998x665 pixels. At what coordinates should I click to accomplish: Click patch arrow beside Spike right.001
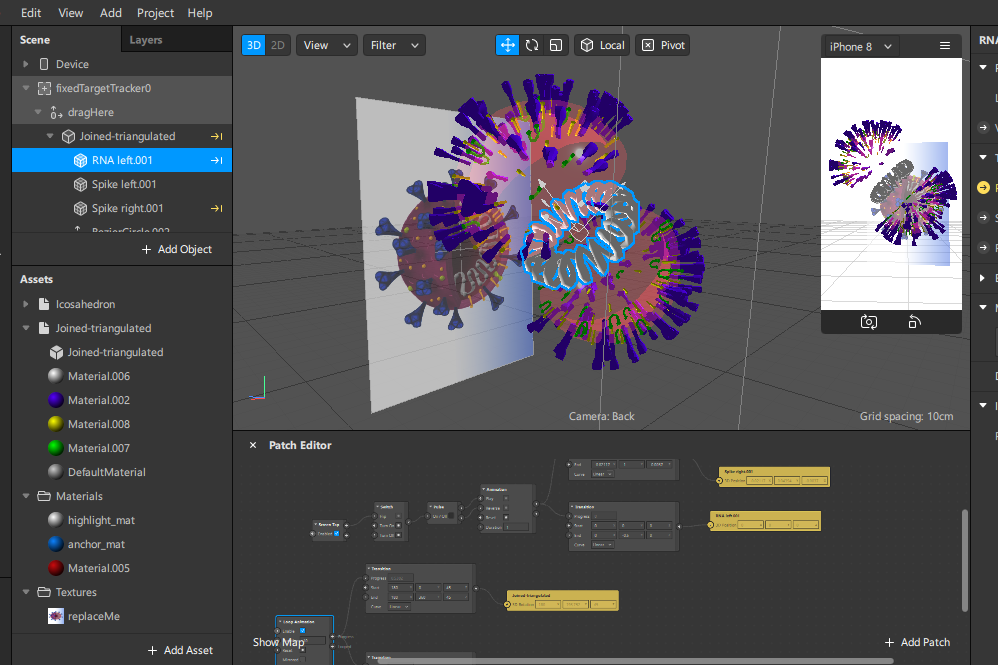point(216,208)
